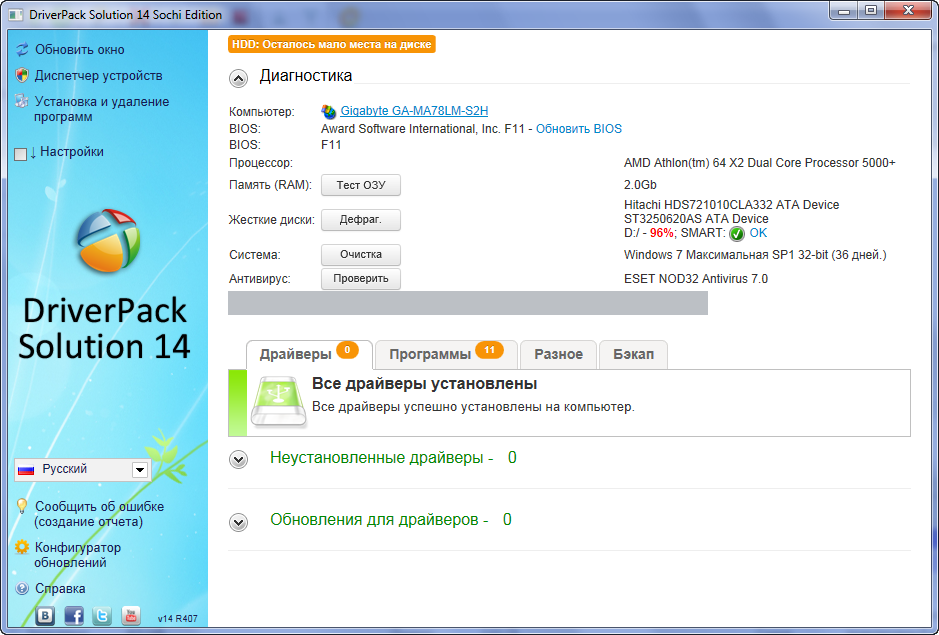Click the help question mark icon
Viewport: 939px width, 635px height.
pos(22,589)
